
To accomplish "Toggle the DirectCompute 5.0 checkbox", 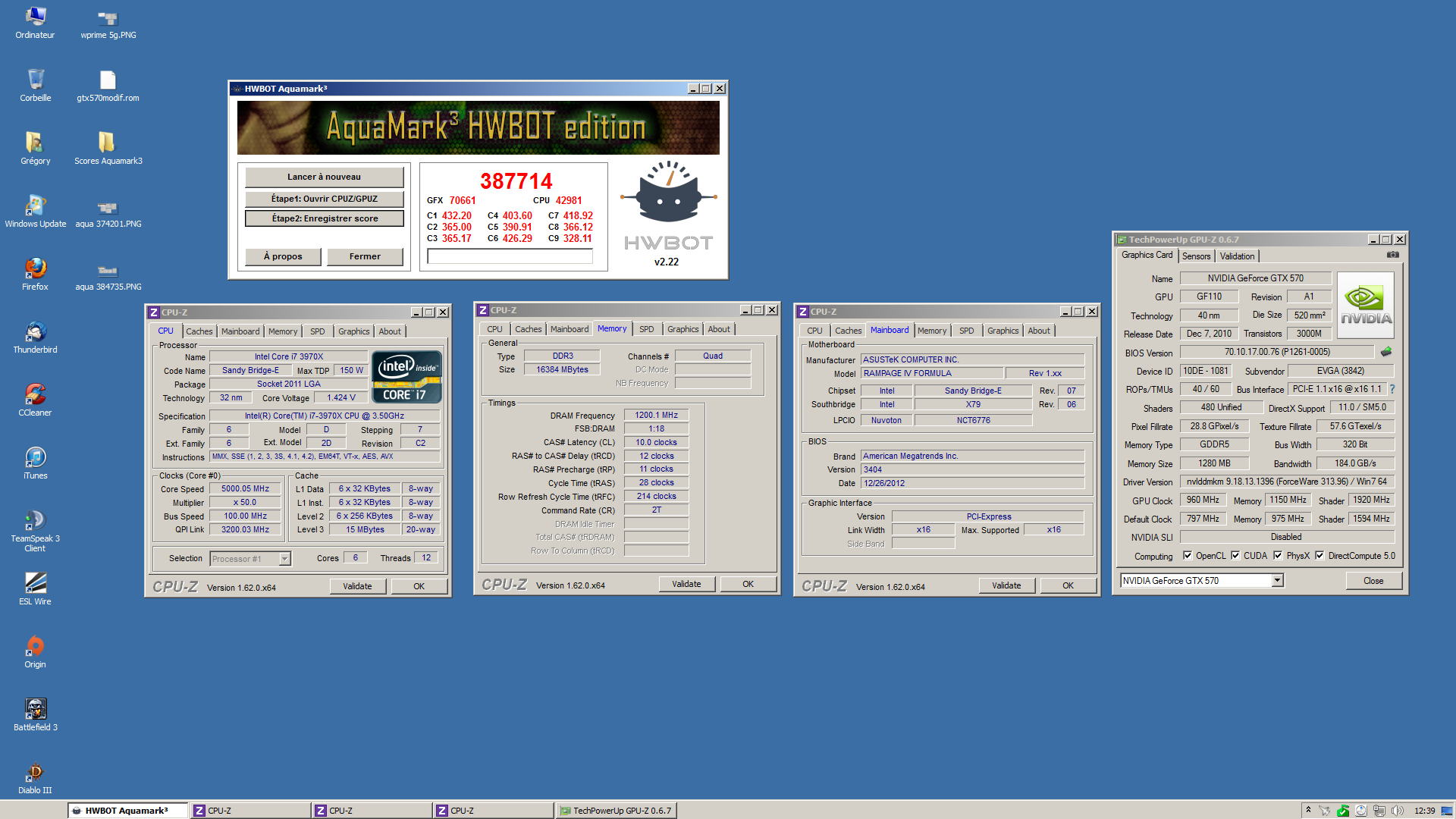I will (1319, 555).
